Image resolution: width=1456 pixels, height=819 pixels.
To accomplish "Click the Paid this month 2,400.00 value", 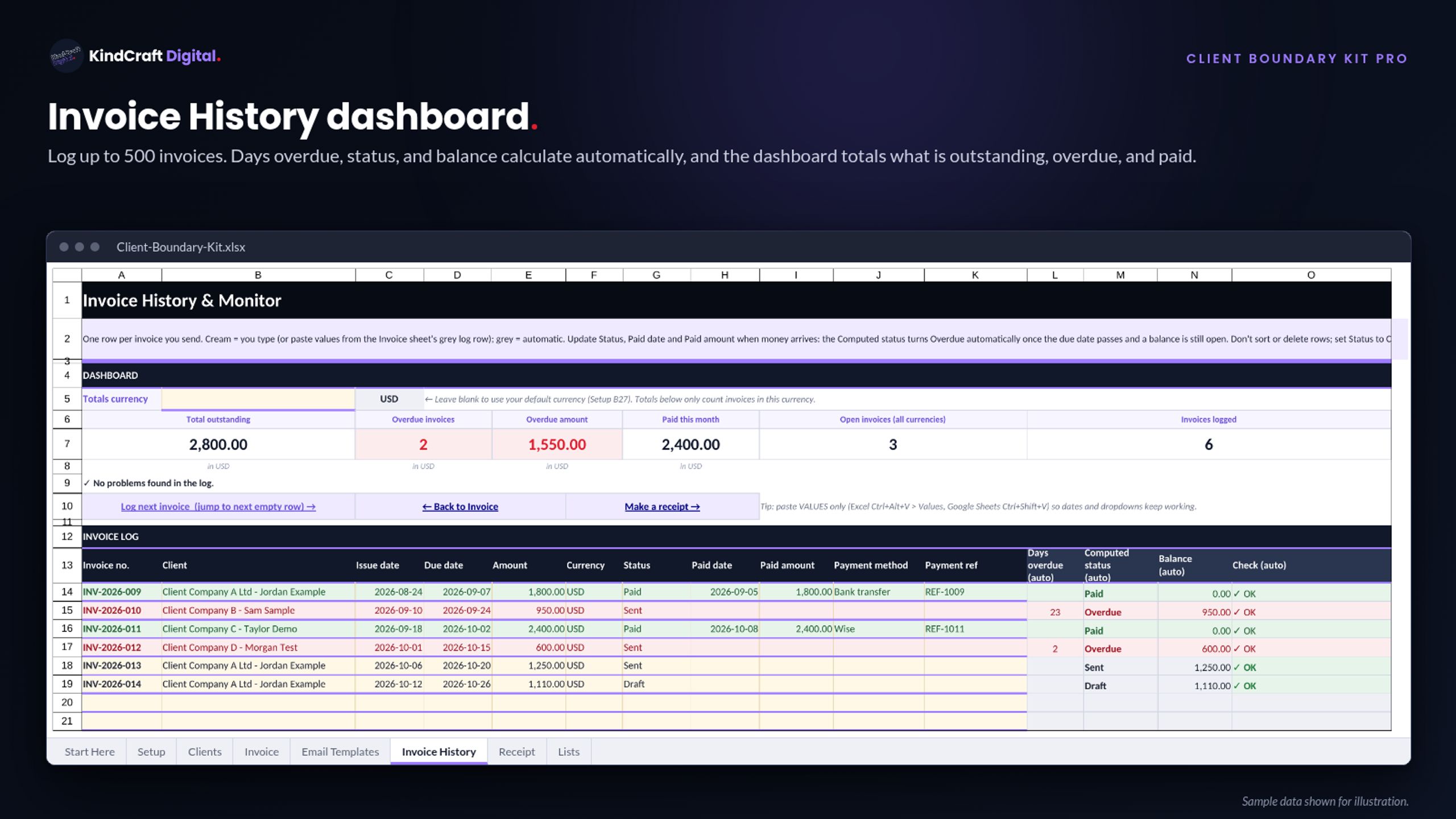I will (690, 444).
